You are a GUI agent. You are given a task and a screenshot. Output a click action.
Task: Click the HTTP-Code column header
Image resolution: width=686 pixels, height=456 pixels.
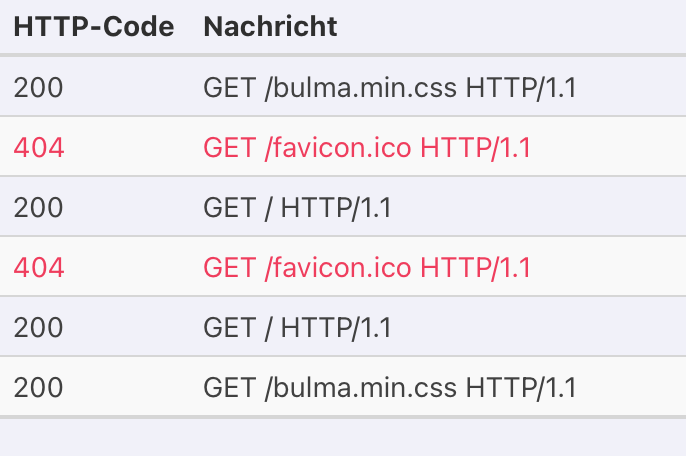93,27
